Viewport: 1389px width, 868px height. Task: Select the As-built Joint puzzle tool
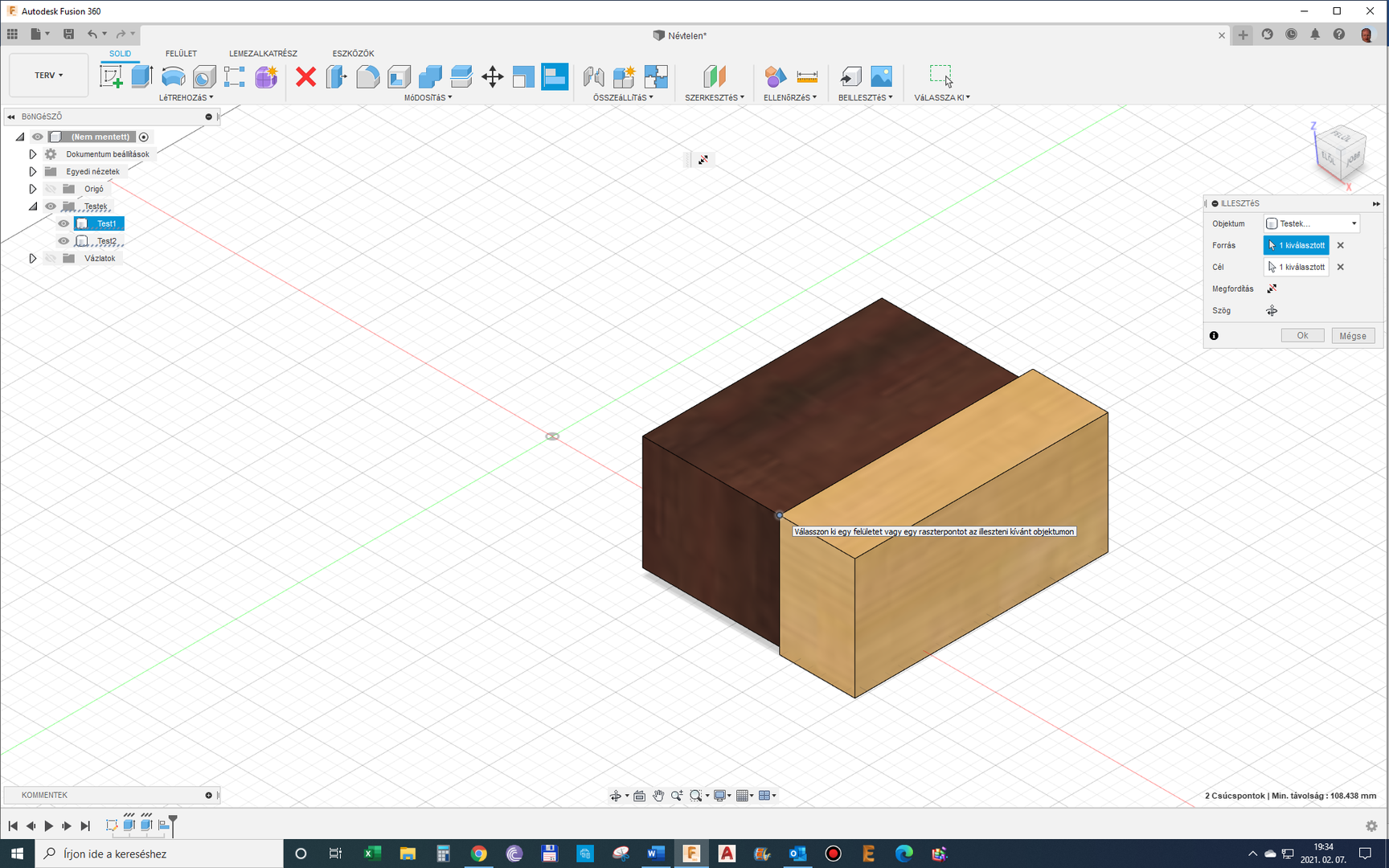[x=656, y=77]
